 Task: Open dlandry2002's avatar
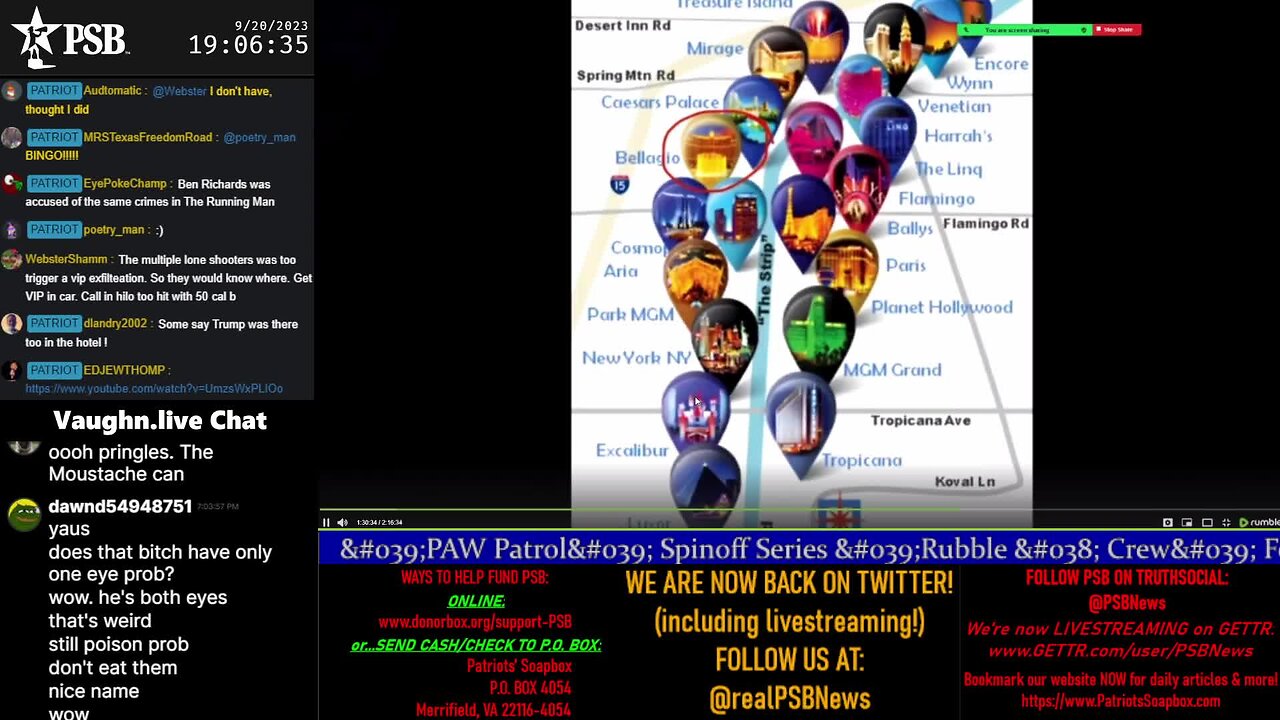point(11,324)
